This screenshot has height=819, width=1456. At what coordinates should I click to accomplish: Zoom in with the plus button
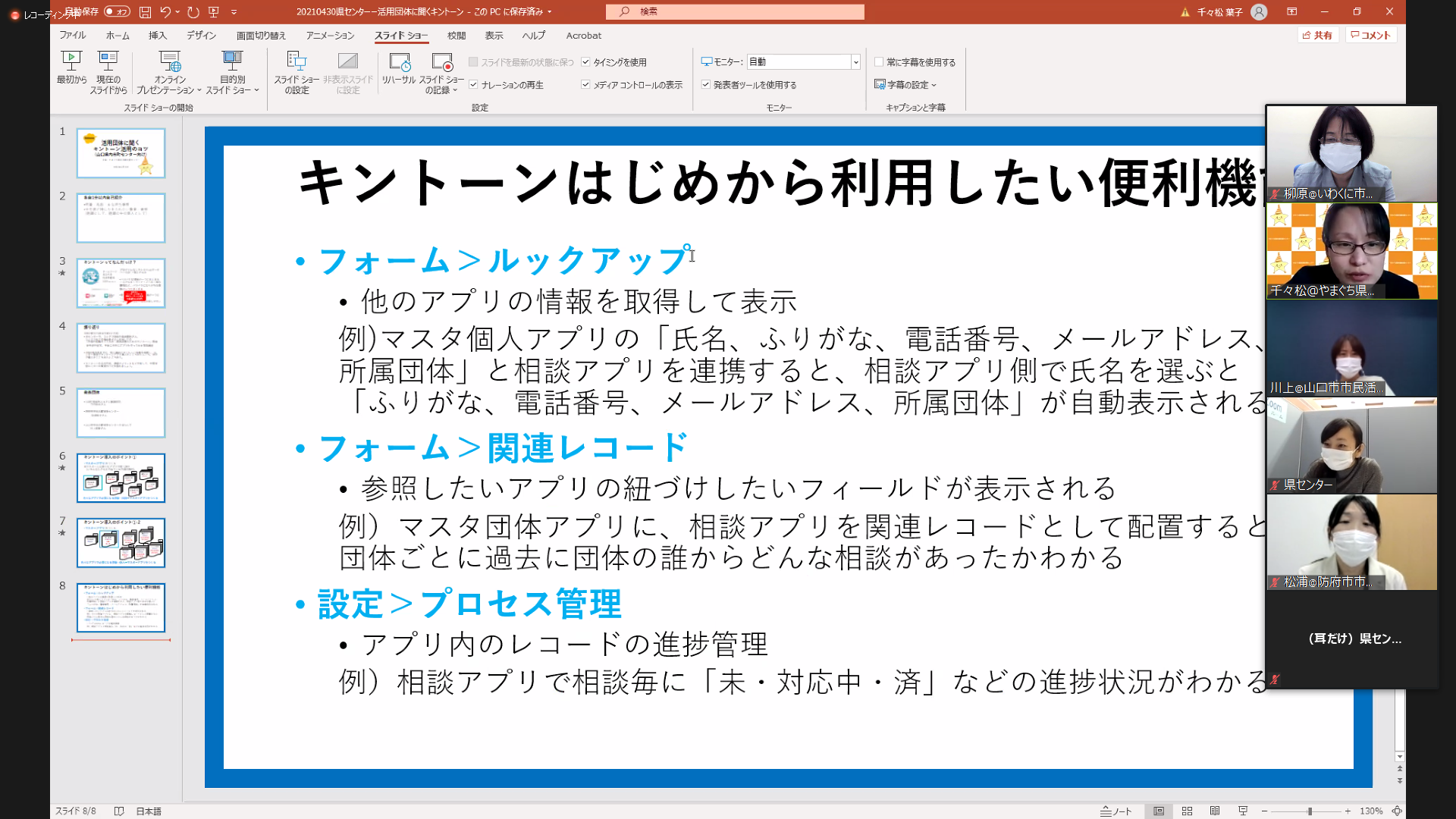1348,811
